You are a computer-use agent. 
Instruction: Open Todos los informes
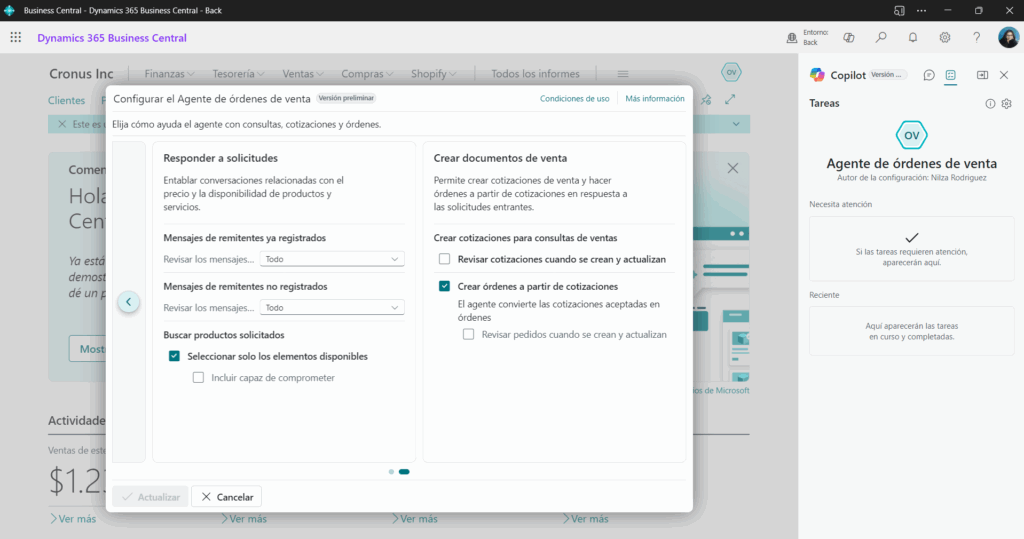pyautogui.click(x=536, y=74)
